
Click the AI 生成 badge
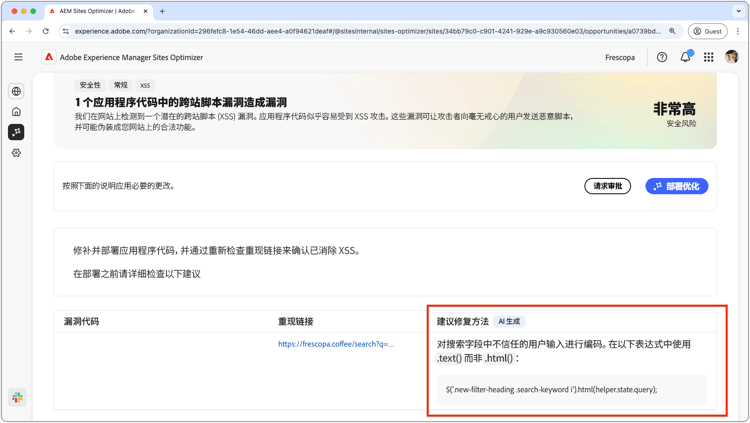pyautogui.click(x=509, y=322)
